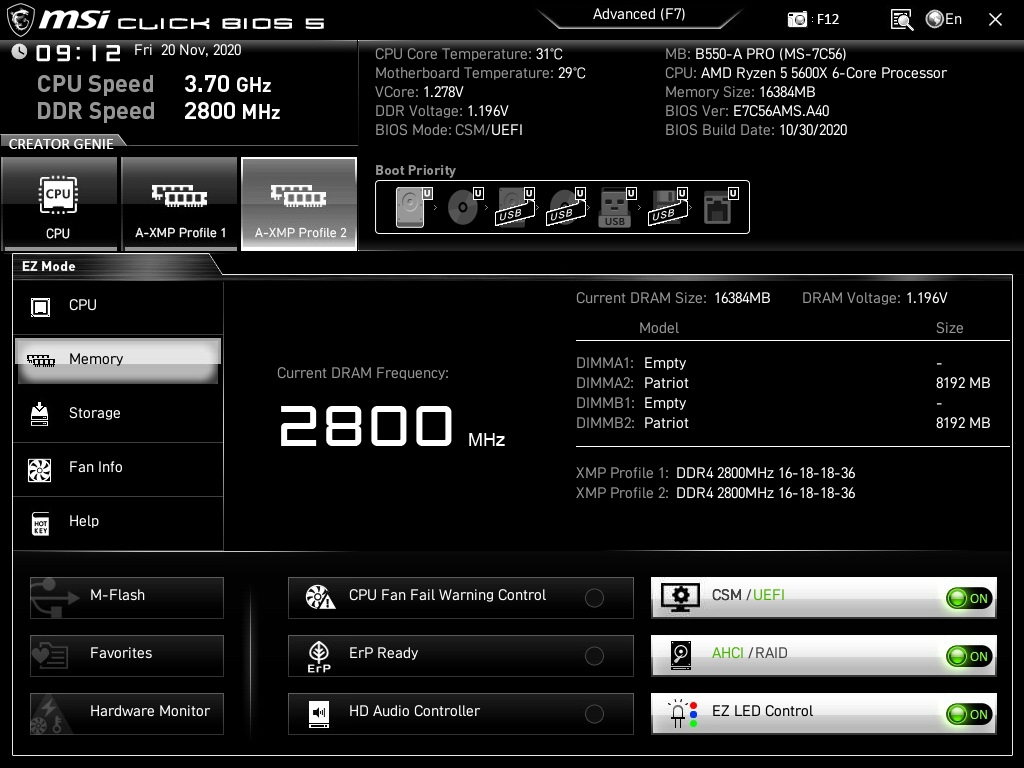Click the HD Audio speaker icon
Screen dimensions: 1024x768
pyautogui.click(x=319, y=714)
